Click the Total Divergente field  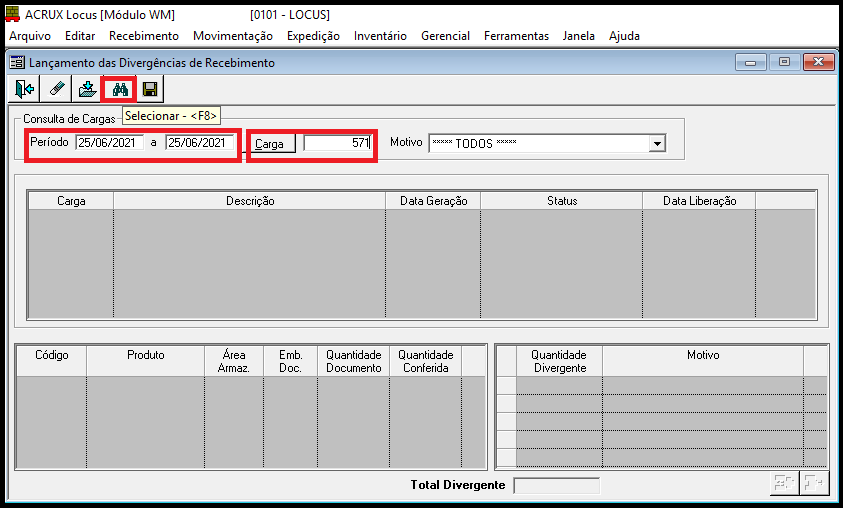click(x=556, y=486)
